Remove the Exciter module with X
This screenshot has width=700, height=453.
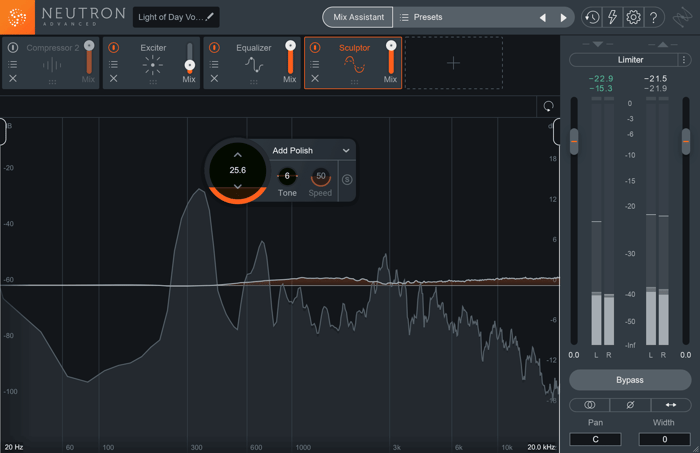pyautogui.click(x=113, y=79)
